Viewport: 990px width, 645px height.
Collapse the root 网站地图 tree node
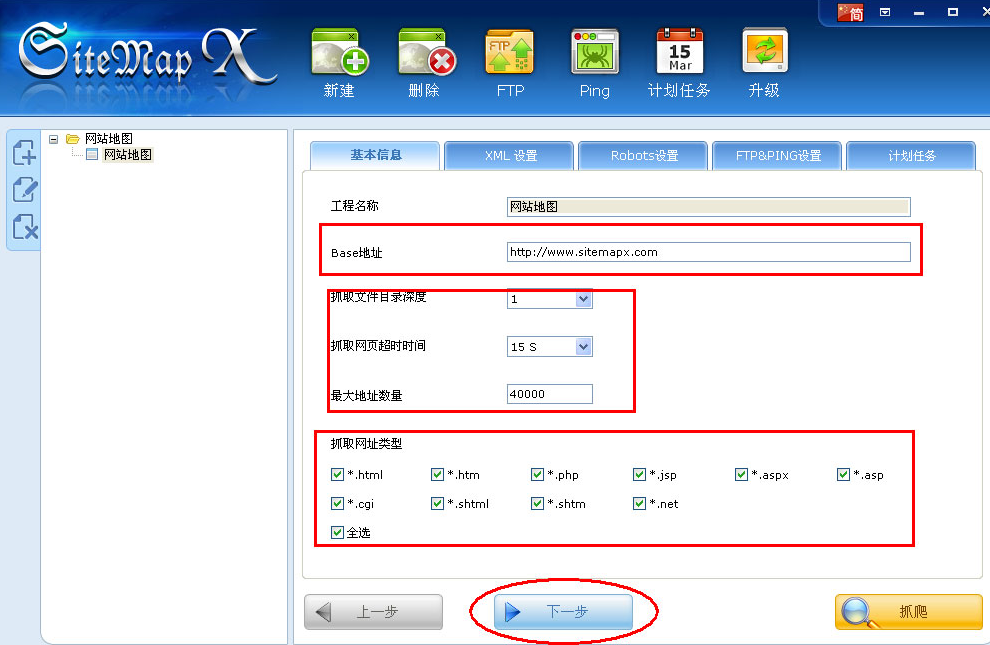[x=54, y=139]
